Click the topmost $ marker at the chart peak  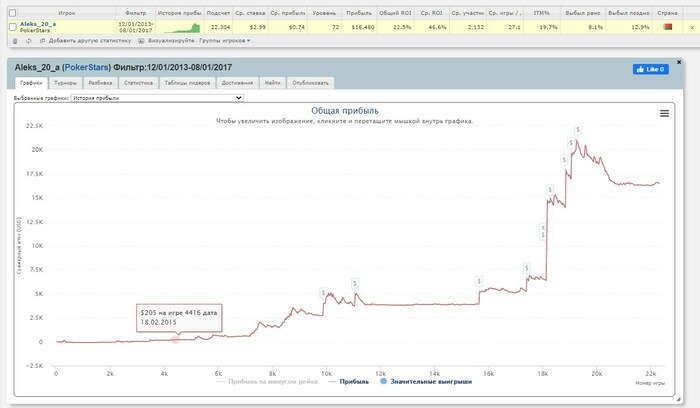coord(578,130)
